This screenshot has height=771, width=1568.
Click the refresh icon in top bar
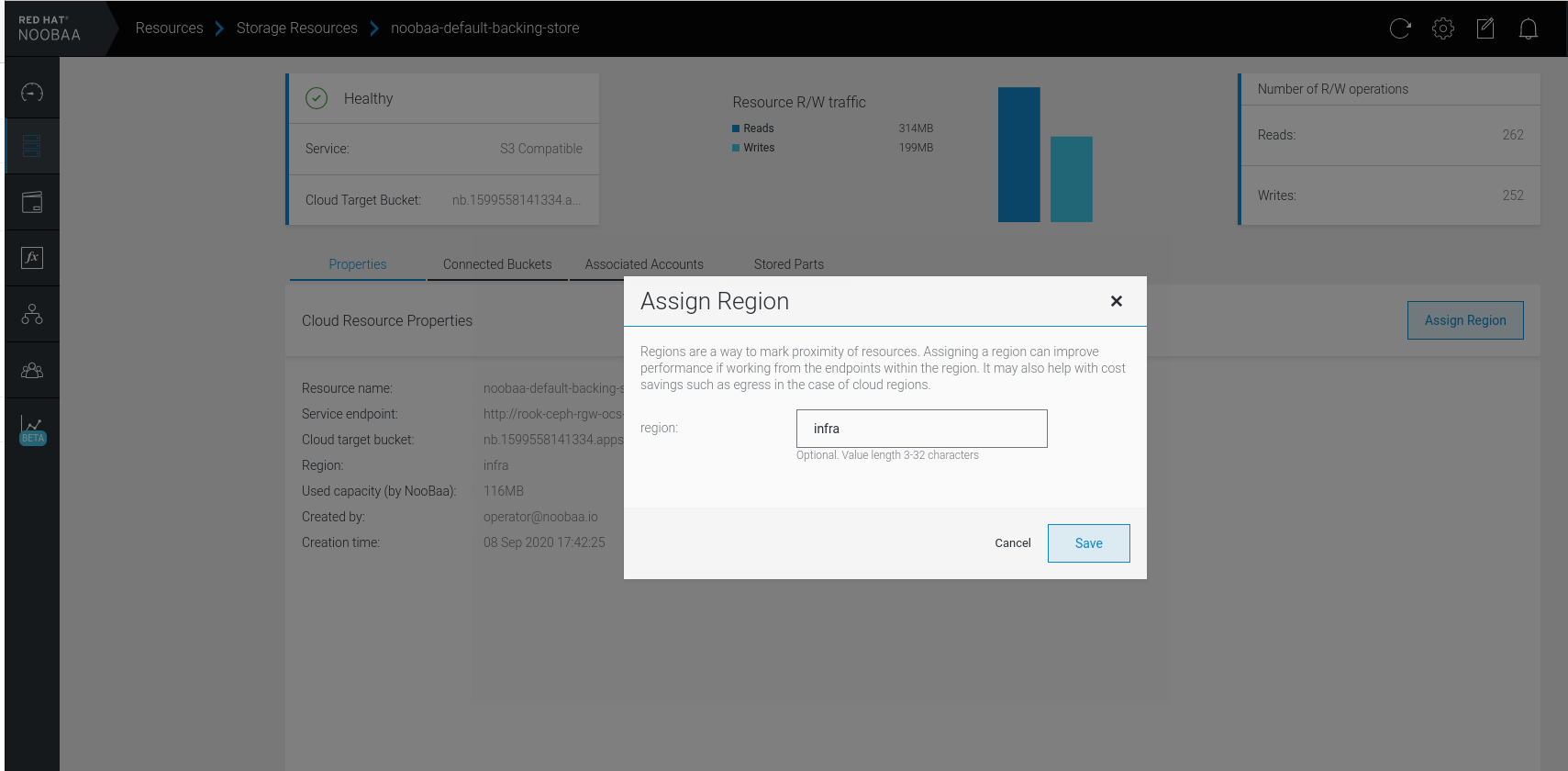click(x=1400, y=28)
